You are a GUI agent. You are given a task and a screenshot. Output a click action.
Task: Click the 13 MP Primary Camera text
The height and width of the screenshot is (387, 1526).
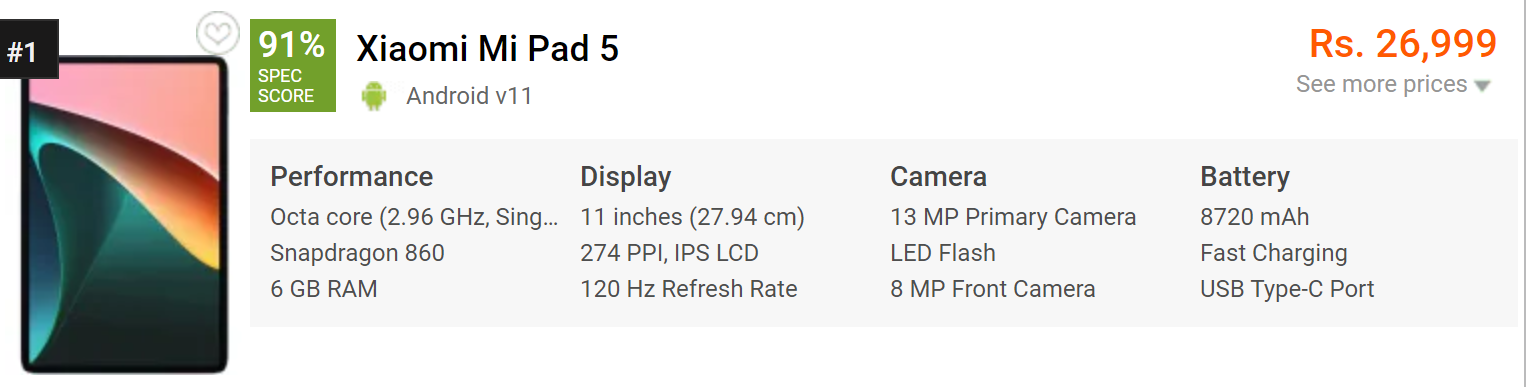tap(1013, 217)
